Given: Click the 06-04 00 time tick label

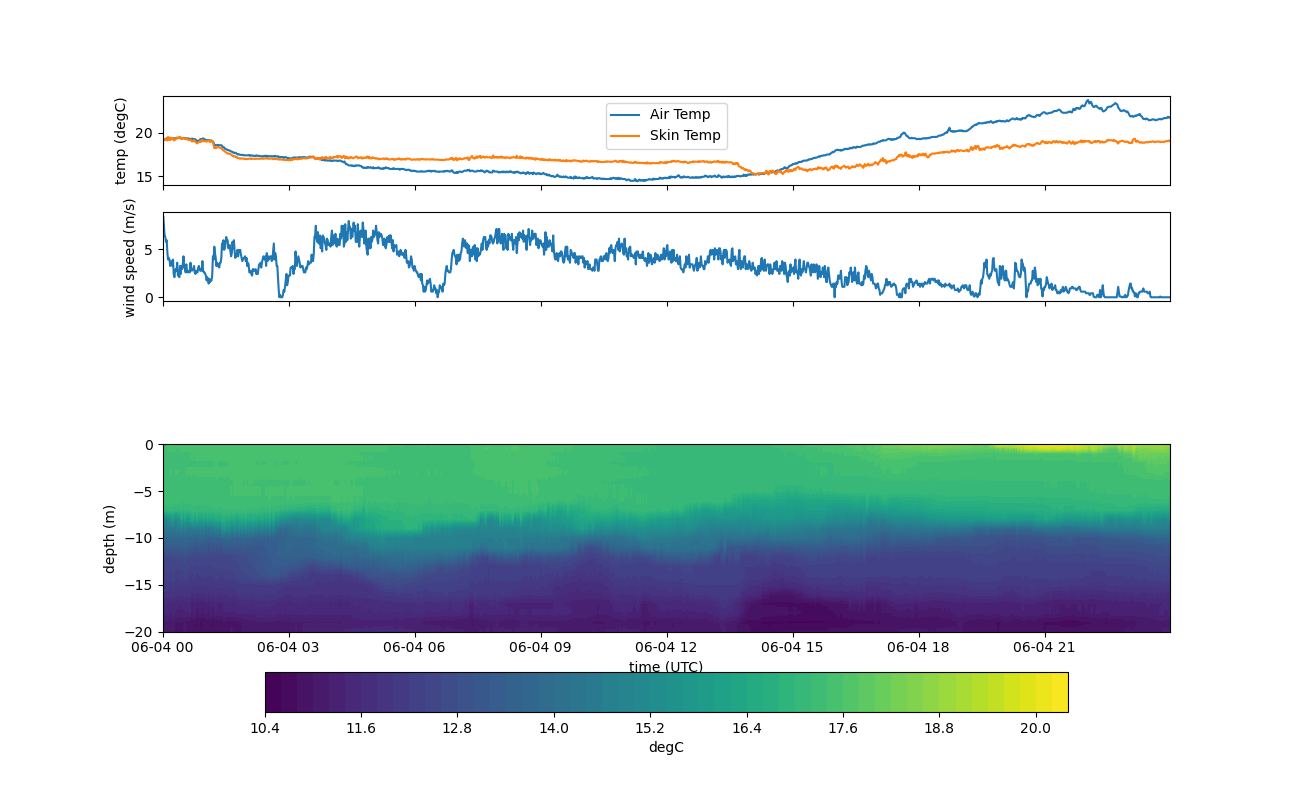Looking at the screenshot, I should tap(163, 648).
